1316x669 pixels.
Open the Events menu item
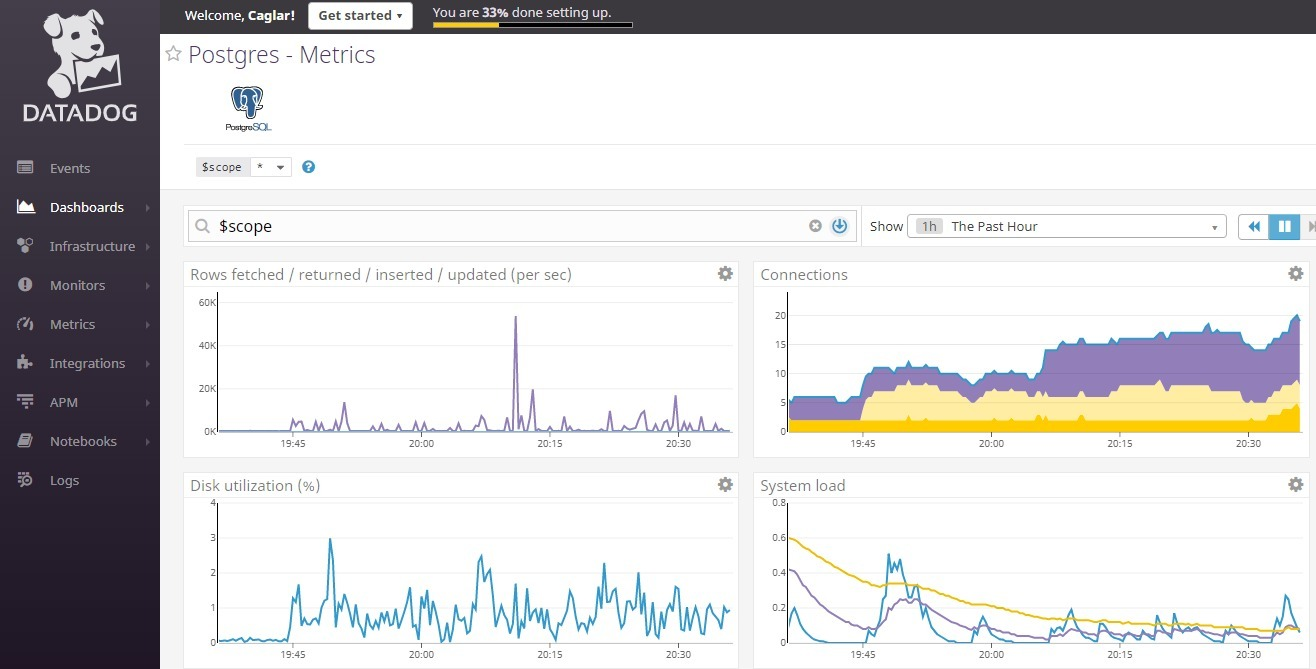[70, 168]
